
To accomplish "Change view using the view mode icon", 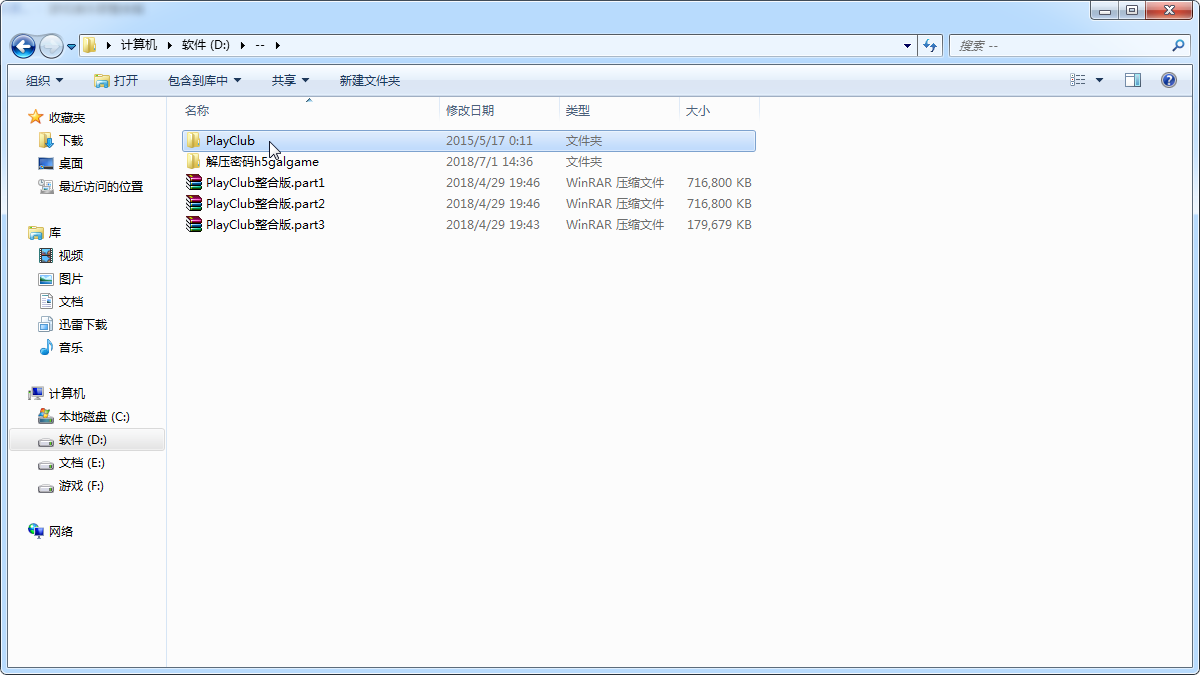I will 1078,80.
